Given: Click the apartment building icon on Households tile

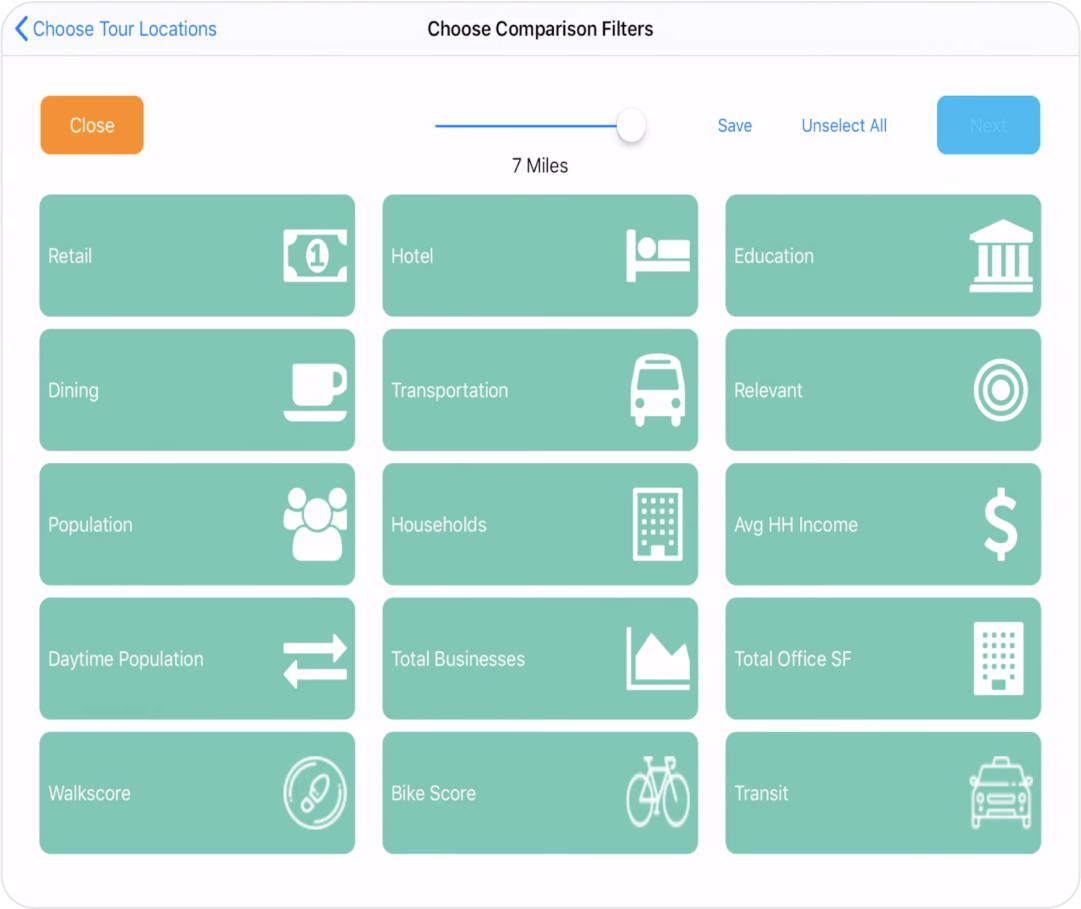Looking at the screenshot, I should pos(658,524).
